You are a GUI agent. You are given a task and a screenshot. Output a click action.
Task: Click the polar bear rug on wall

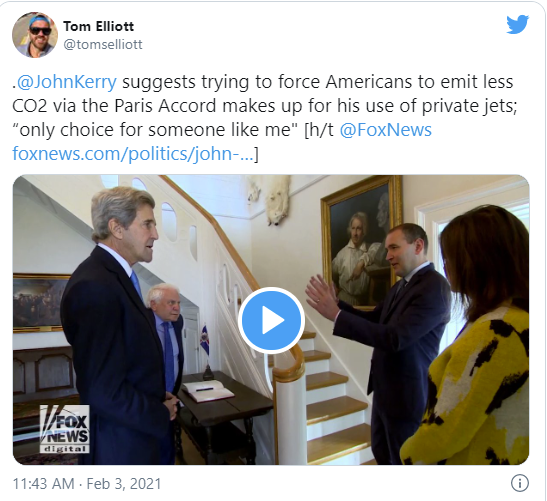point(270,199)
